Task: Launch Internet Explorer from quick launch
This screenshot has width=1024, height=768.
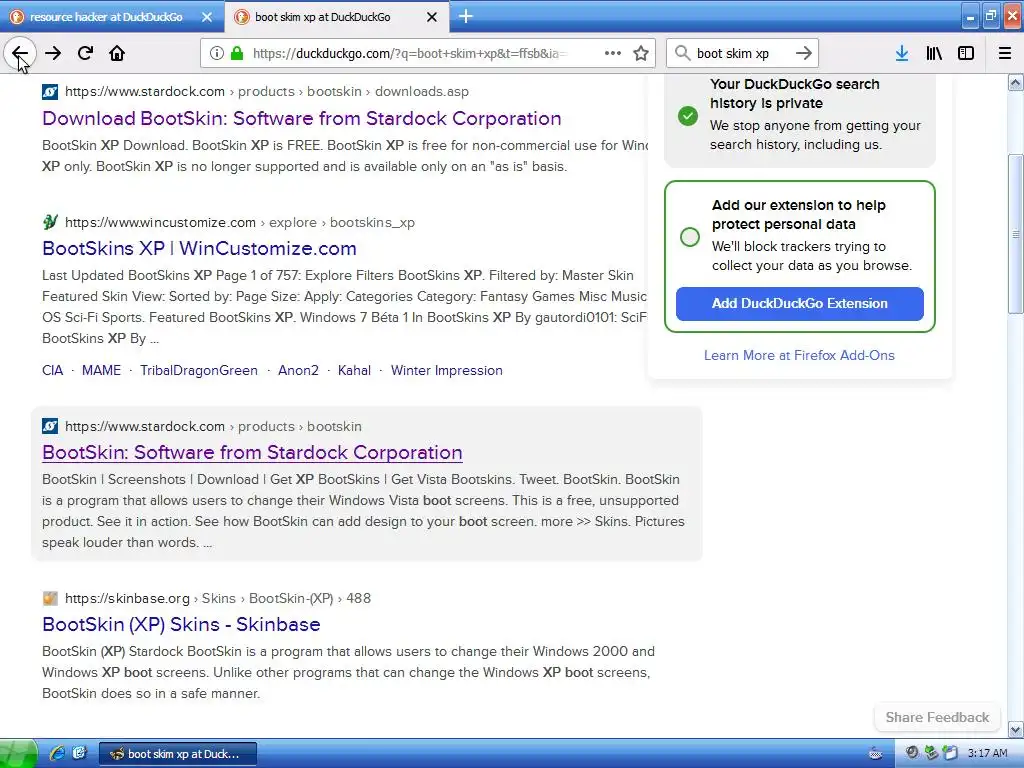Action: [57, 754]
